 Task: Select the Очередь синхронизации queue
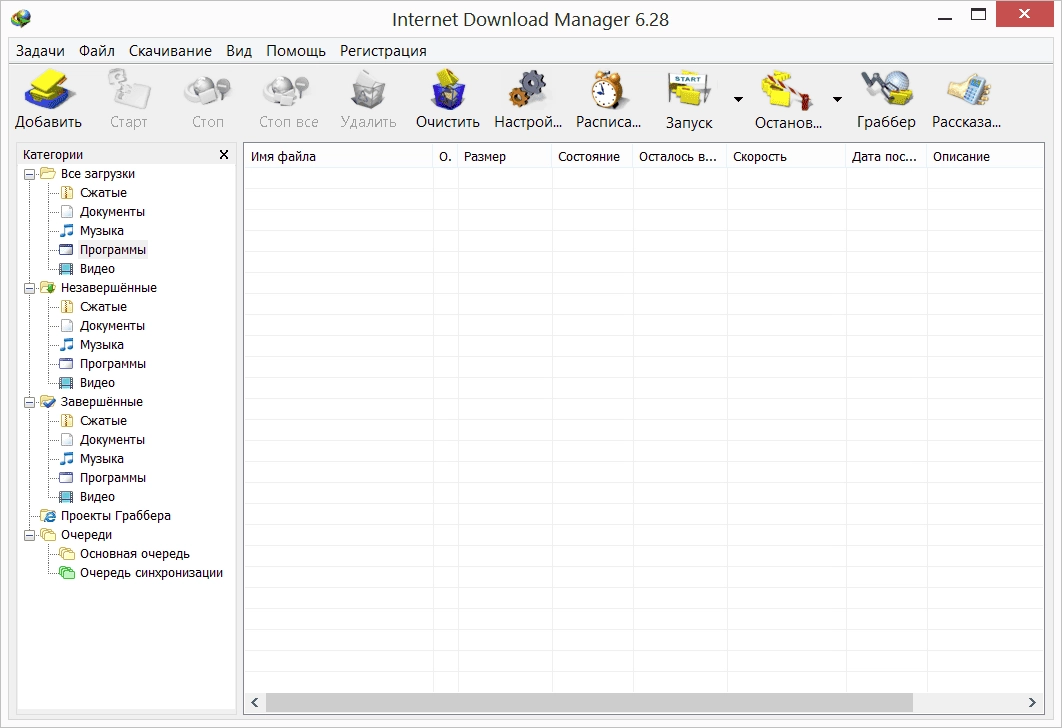click(151, 573)
